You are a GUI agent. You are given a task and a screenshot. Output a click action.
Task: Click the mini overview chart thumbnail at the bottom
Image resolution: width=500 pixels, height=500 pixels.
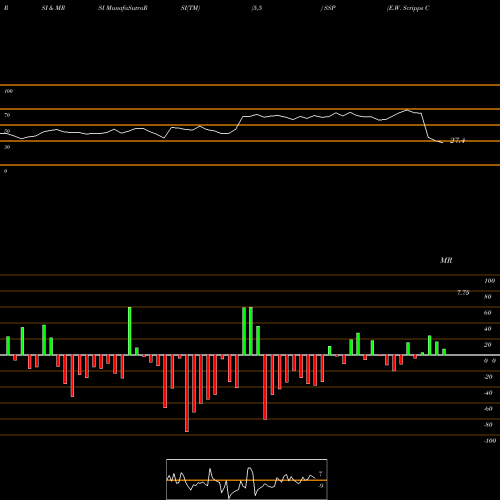247,479
